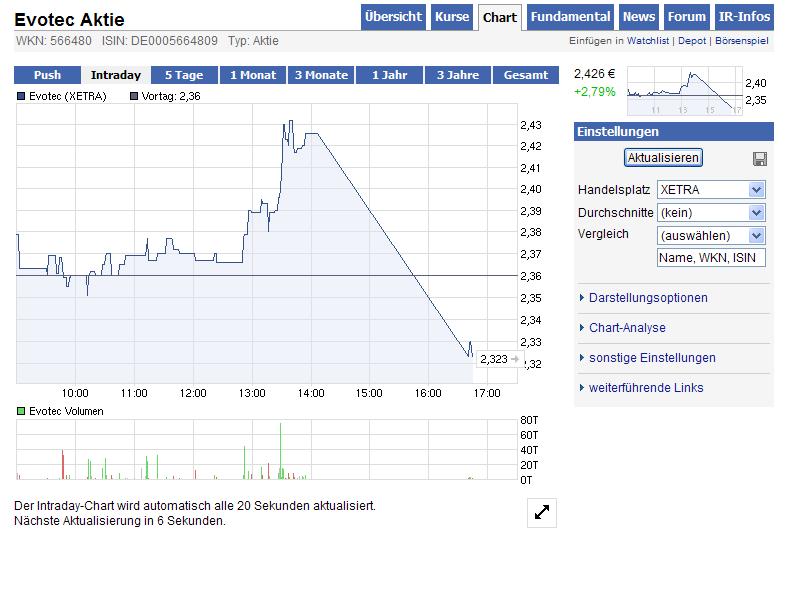Click the Börsenspiel link
Image resolution: width=800 pixels, height=600 pixels.
point(741,41)
